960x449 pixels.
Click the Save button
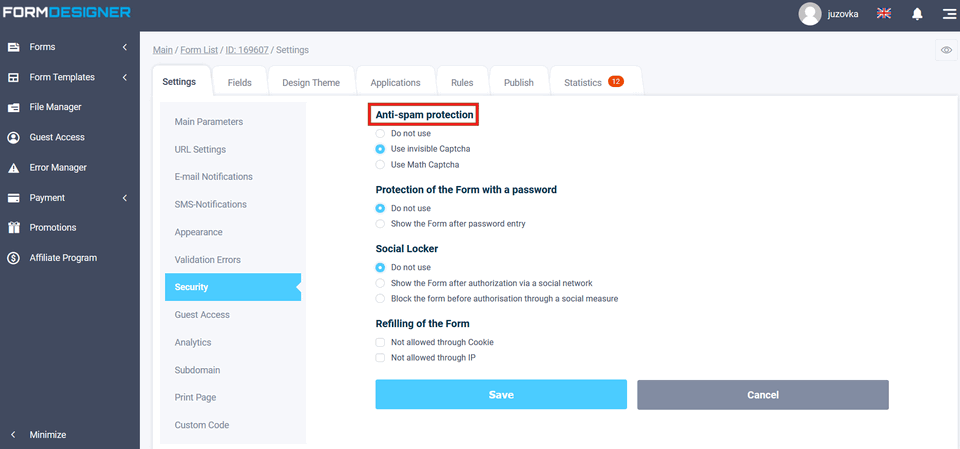click(501, 395)
